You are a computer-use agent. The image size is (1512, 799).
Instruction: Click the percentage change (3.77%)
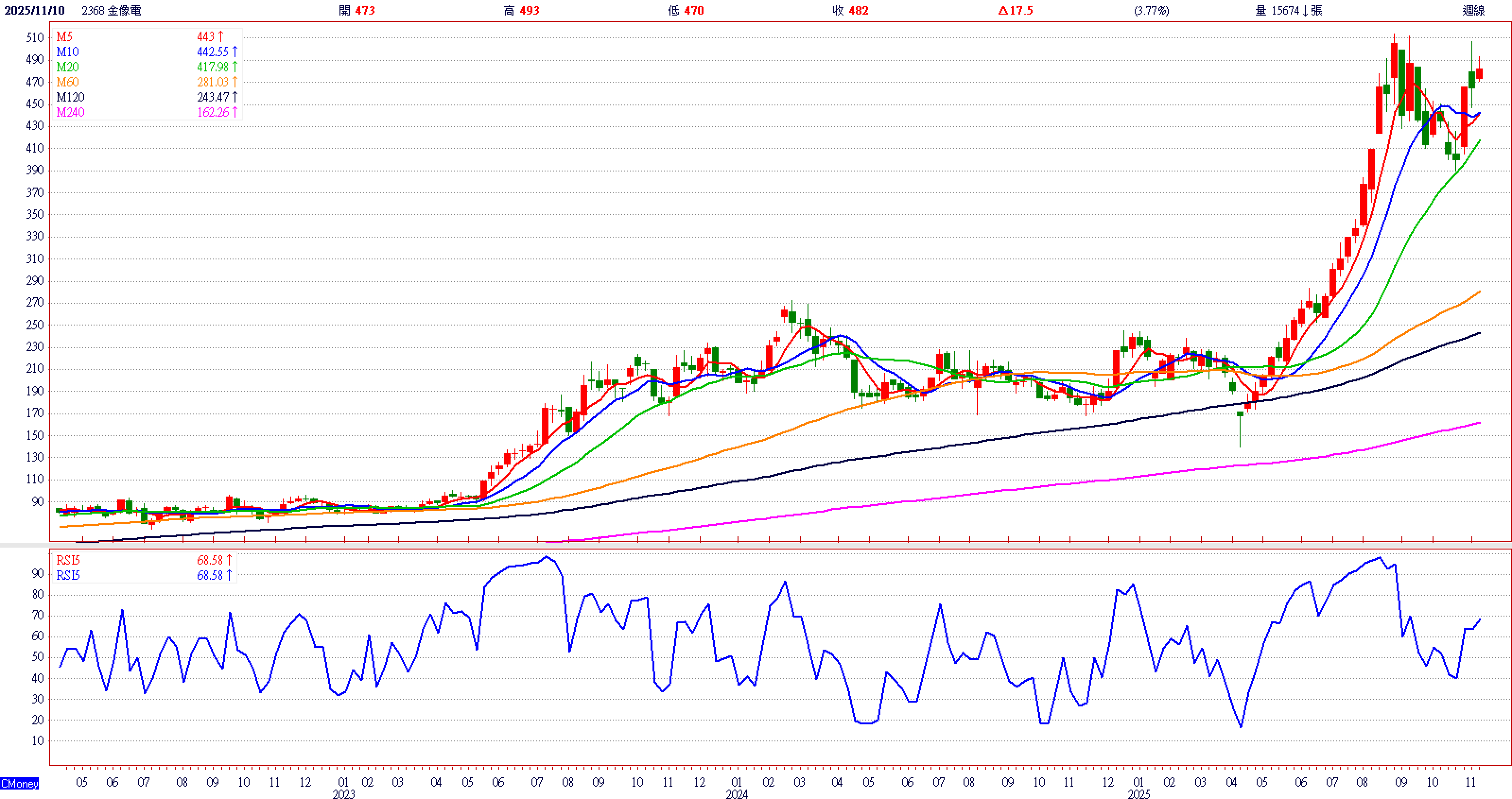1151,10
